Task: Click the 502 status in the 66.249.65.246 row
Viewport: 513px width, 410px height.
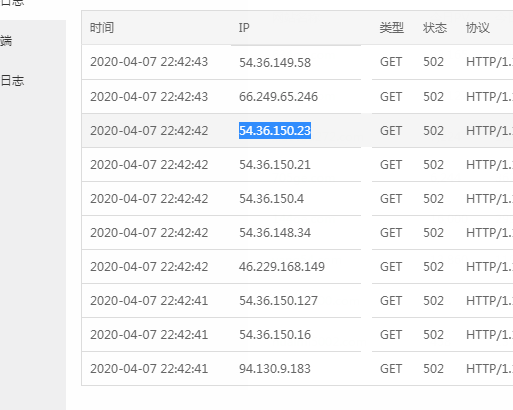Action: click(x=433, y=97)
